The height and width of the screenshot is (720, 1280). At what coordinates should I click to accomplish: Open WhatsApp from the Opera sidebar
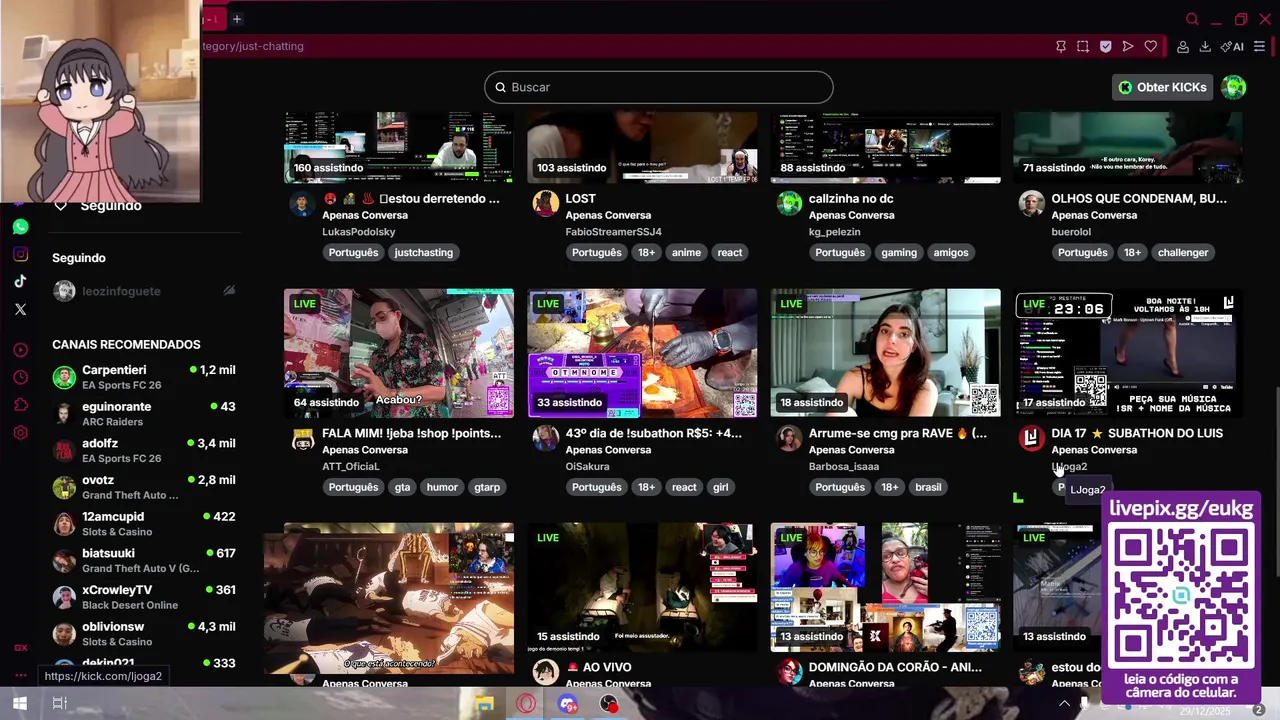(x=20, y=227)
